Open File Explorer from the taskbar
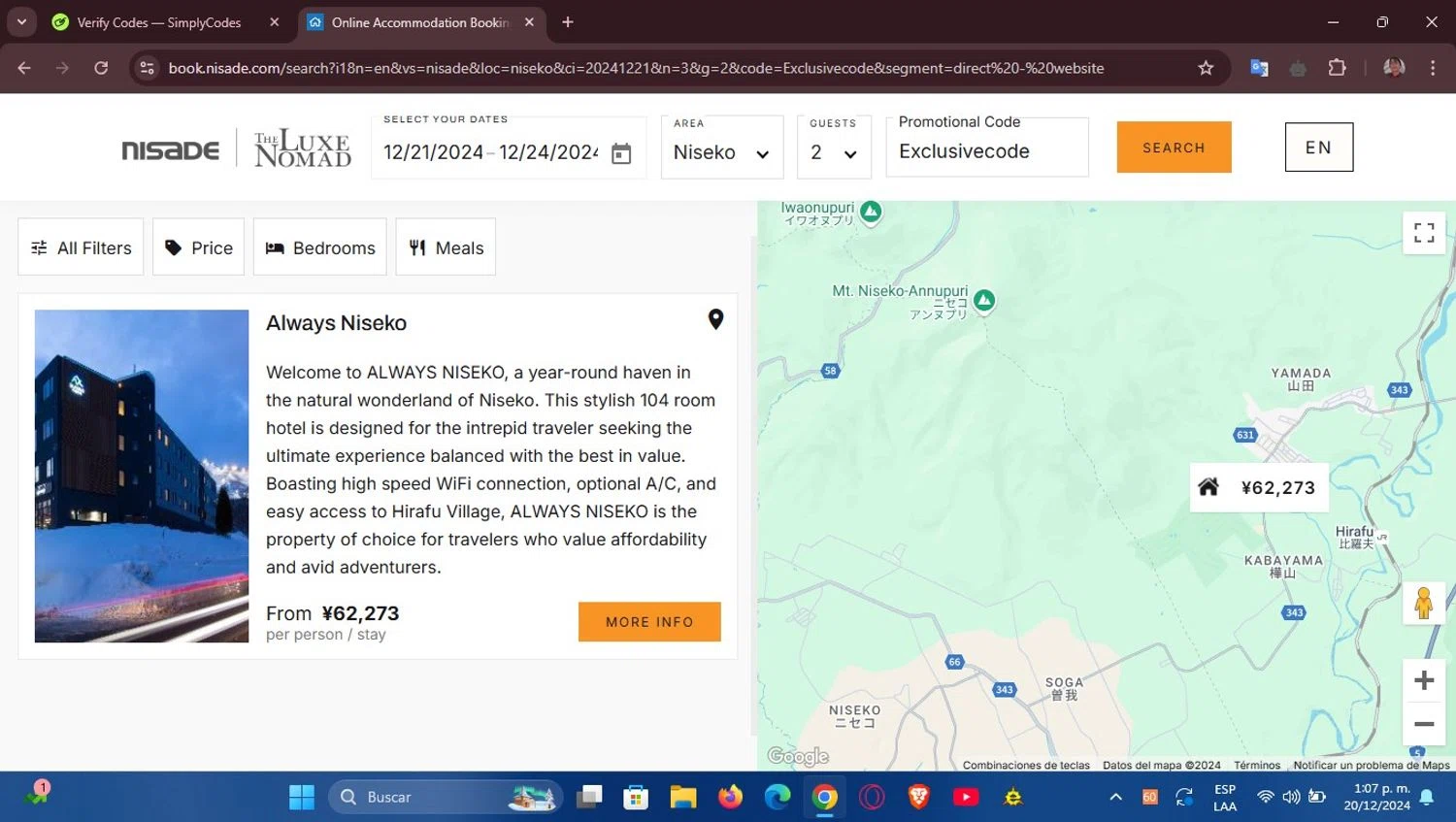The width and height of the screenshot is (1456, 822). 683,797
